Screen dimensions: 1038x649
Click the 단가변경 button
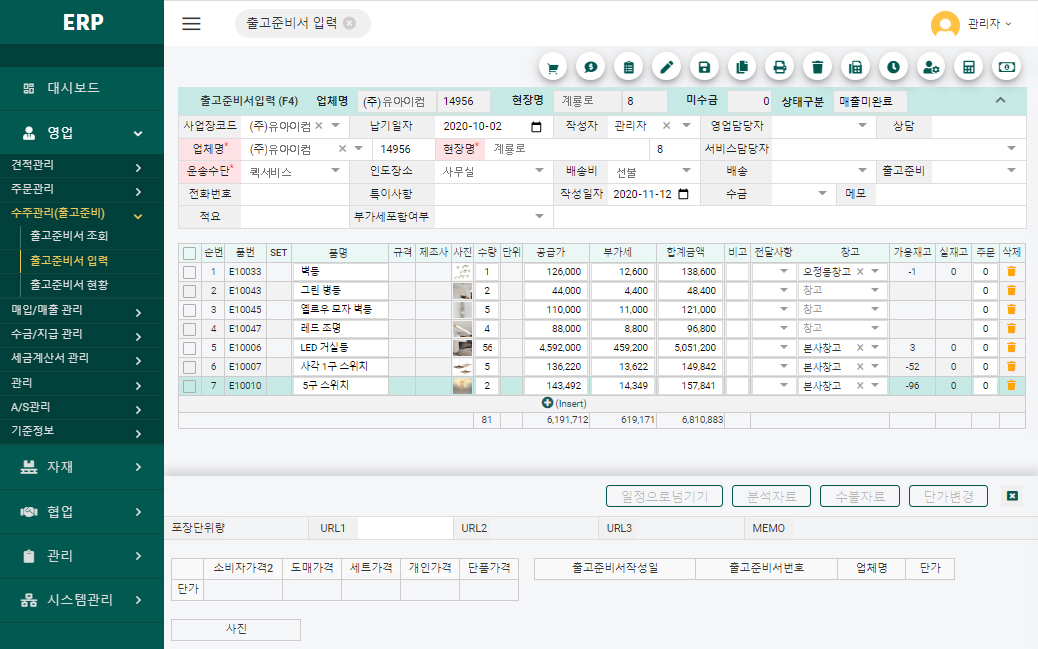coord(946,495)
